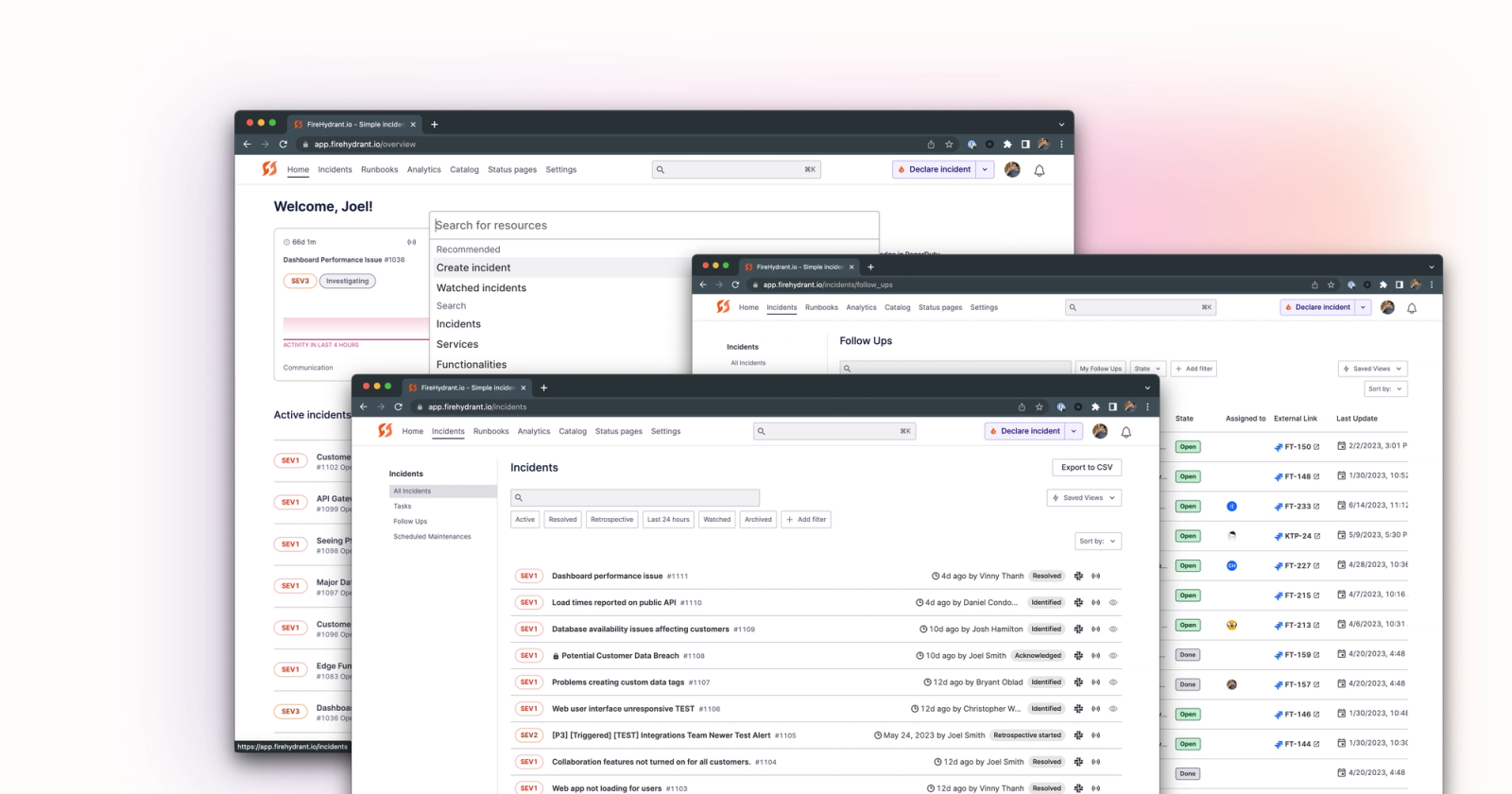Viewport: 1512px width, 794px height.
Task: Go back in Follow Ups browser window
Action: tap(702, 285)
